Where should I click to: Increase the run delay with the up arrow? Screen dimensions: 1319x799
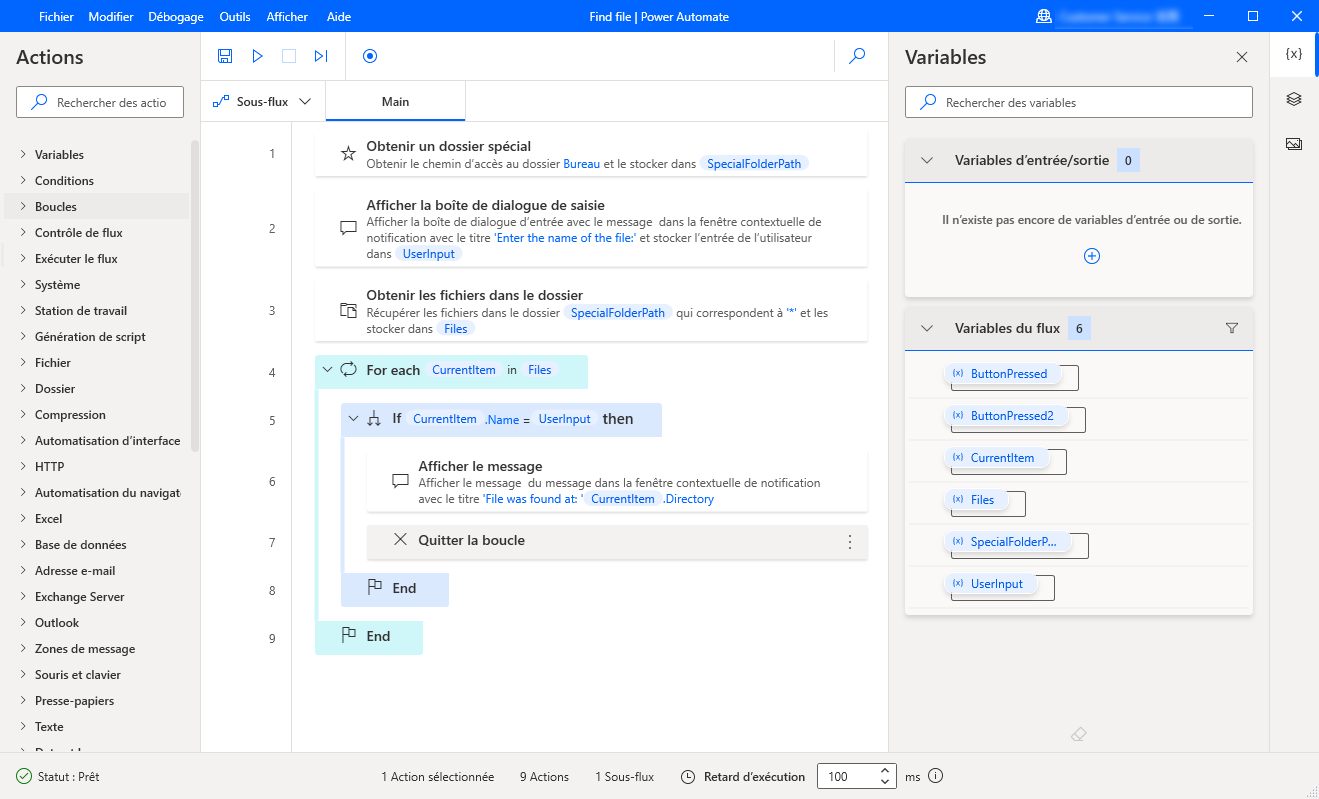885,771
